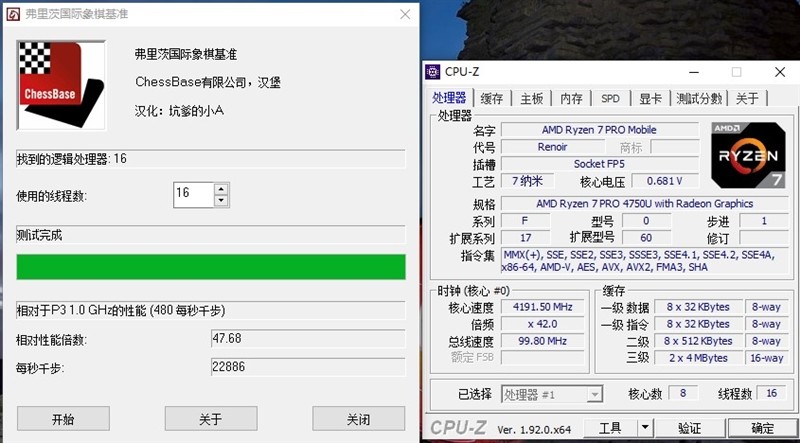Click the Fritz benchmark title bar icon
Image resolution: width=800 pixels, height=443 pixels.
pyautogui.click(x=13, y=14)
